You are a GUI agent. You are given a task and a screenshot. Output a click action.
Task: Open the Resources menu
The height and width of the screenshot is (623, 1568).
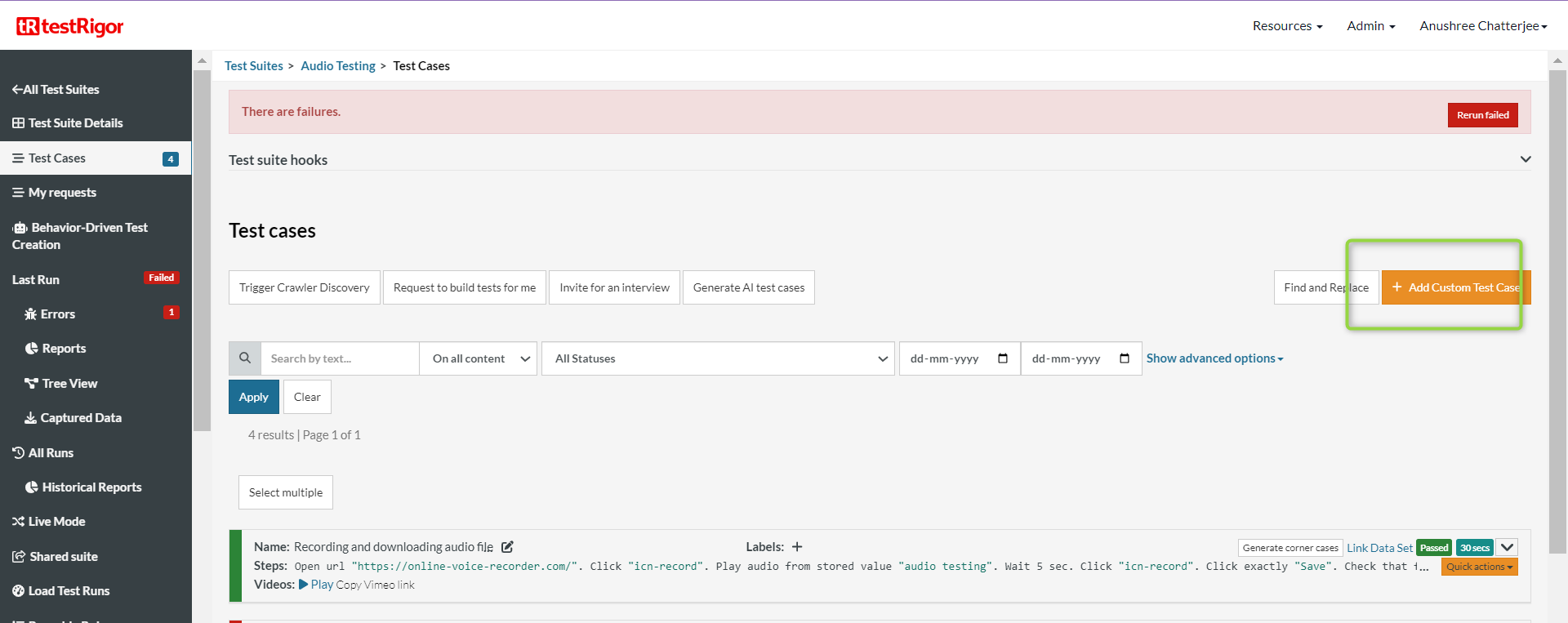pyautogui.click(x=1287, y=26)
